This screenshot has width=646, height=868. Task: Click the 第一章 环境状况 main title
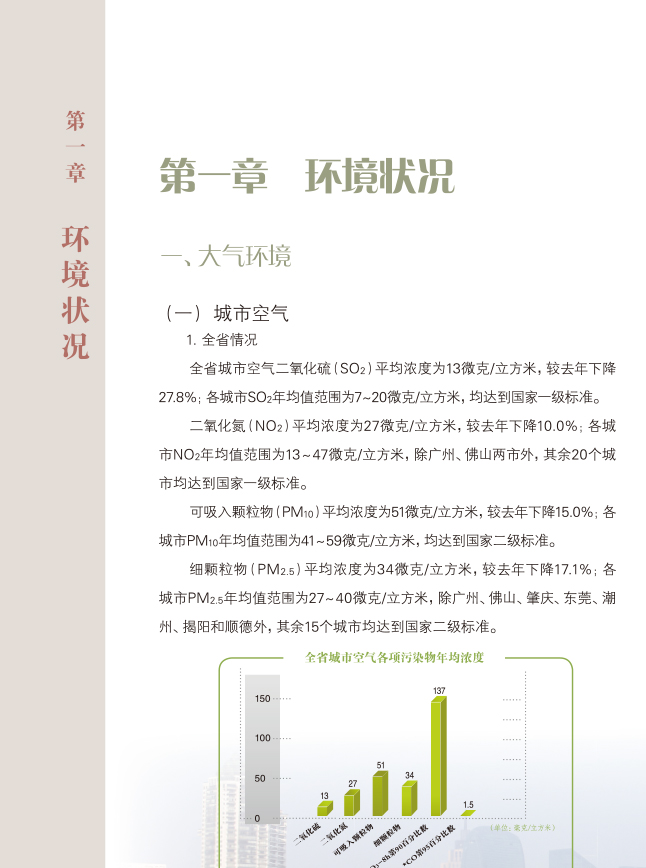pos(307,176)
